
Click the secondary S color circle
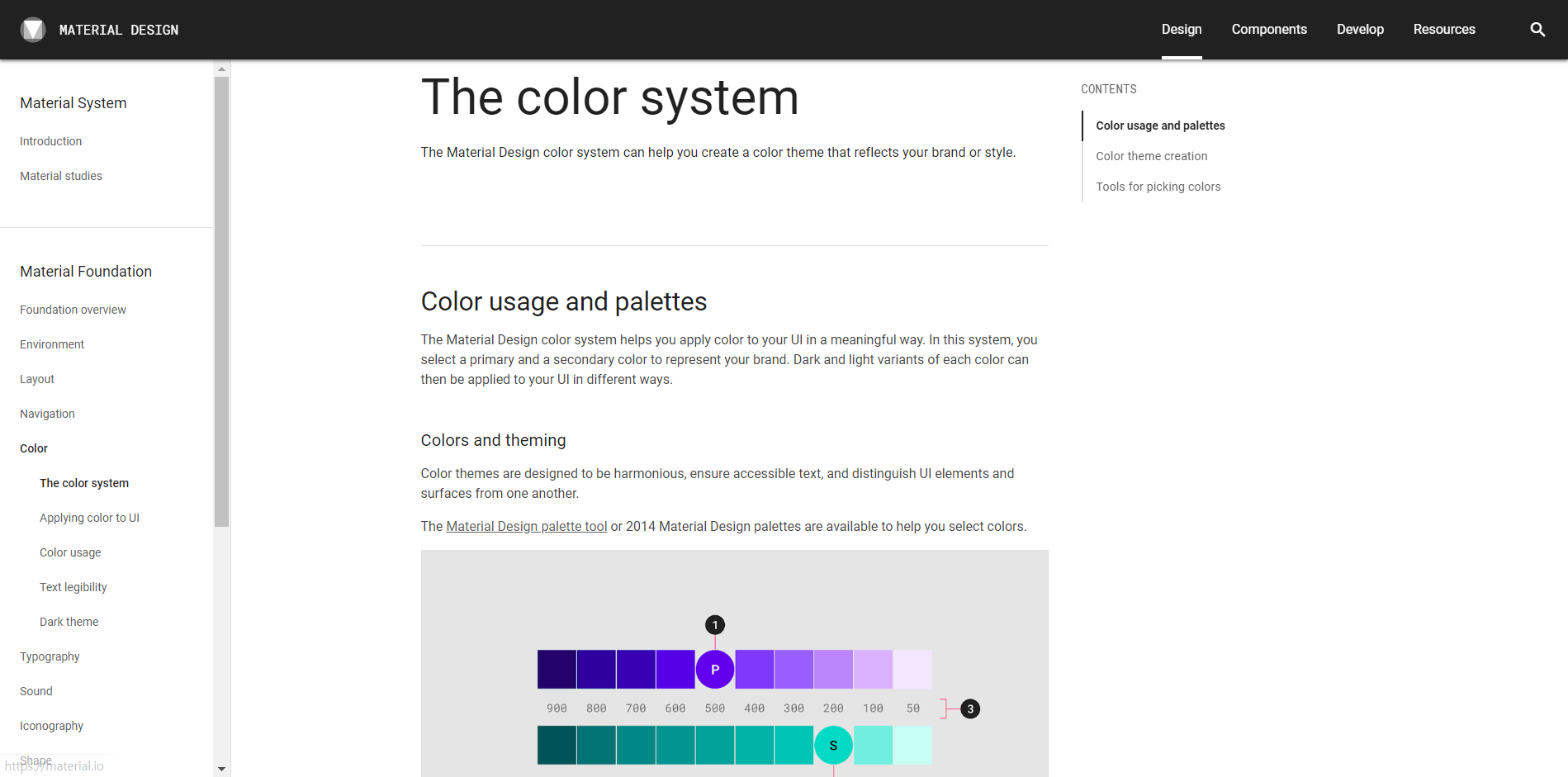834,746
